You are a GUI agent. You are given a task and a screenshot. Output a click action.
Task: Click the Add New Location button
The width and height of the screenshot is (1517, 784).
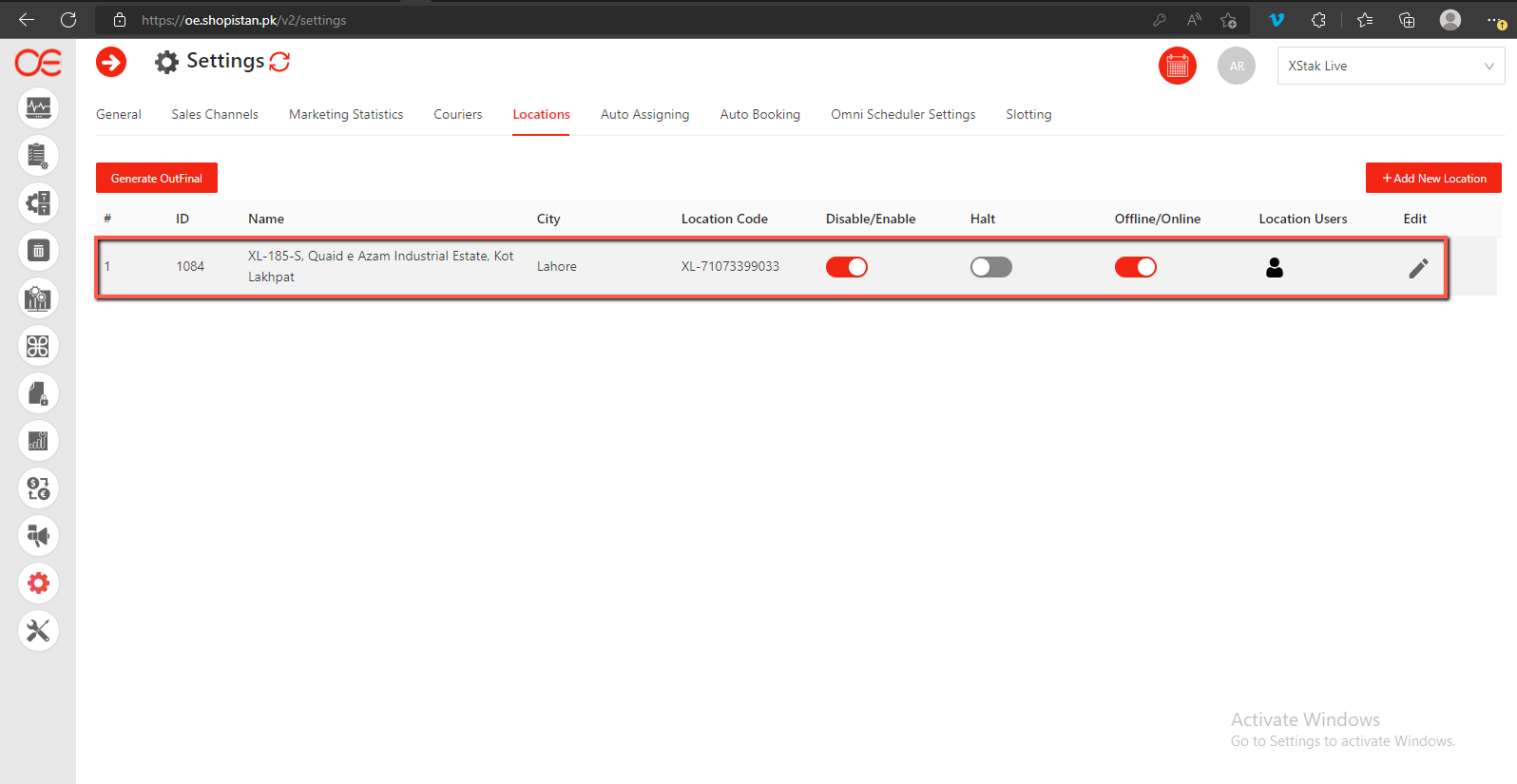pos(1433,178)
